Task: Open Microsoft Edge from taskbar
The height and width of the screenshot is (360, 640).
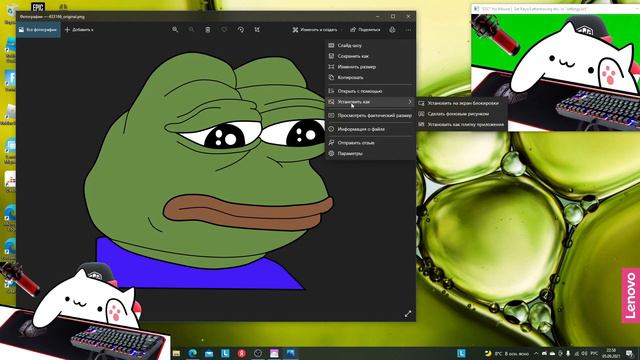Action: 193,353
